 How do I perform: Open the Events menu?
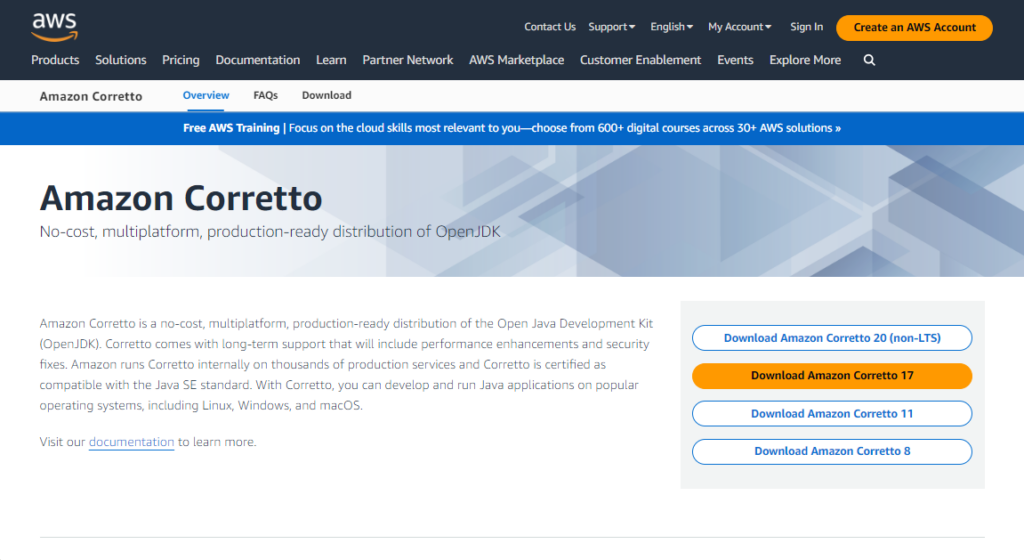(x=735, y=60)
